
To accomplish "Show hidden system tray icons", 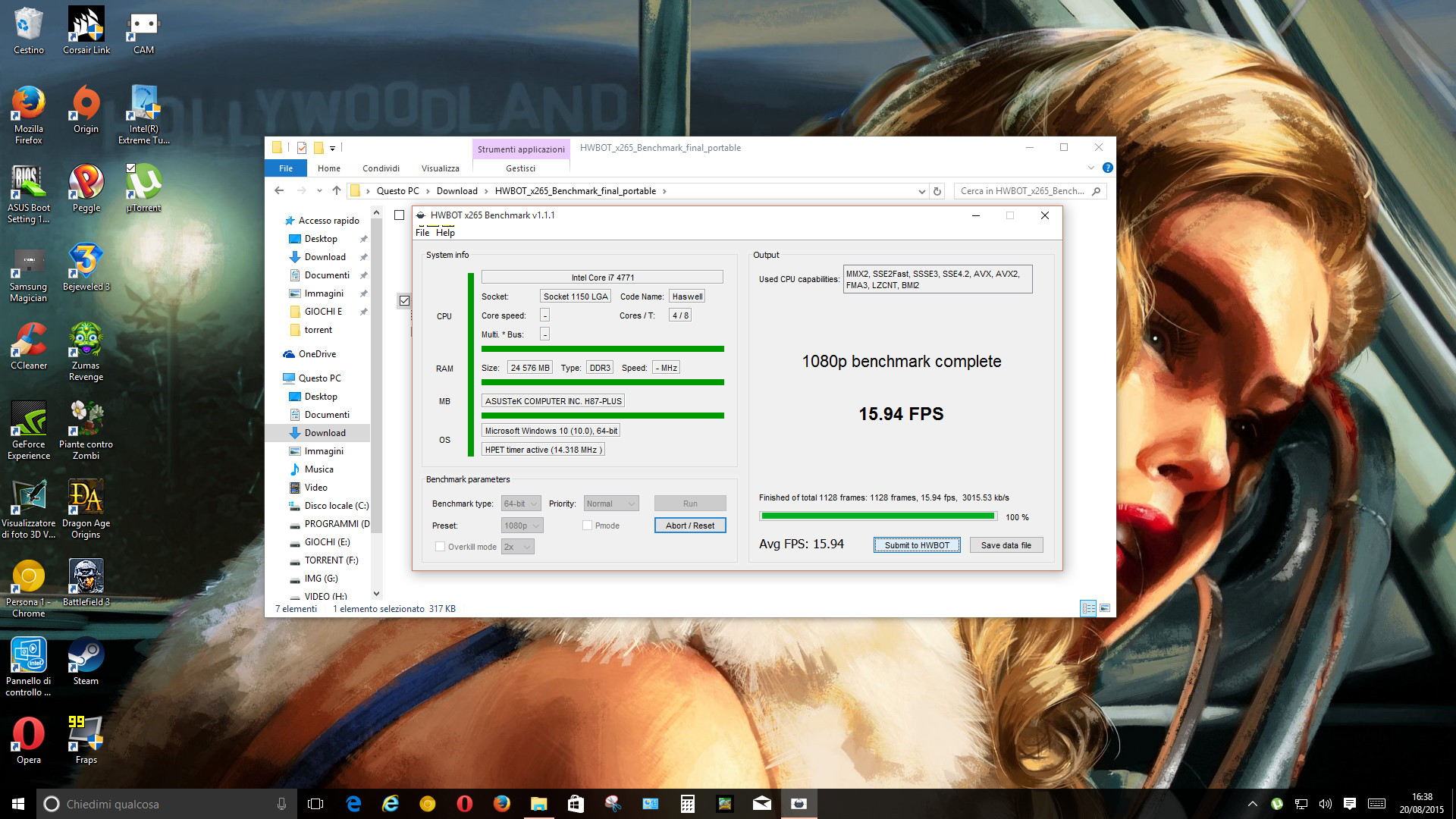I will click(1253, 804).
